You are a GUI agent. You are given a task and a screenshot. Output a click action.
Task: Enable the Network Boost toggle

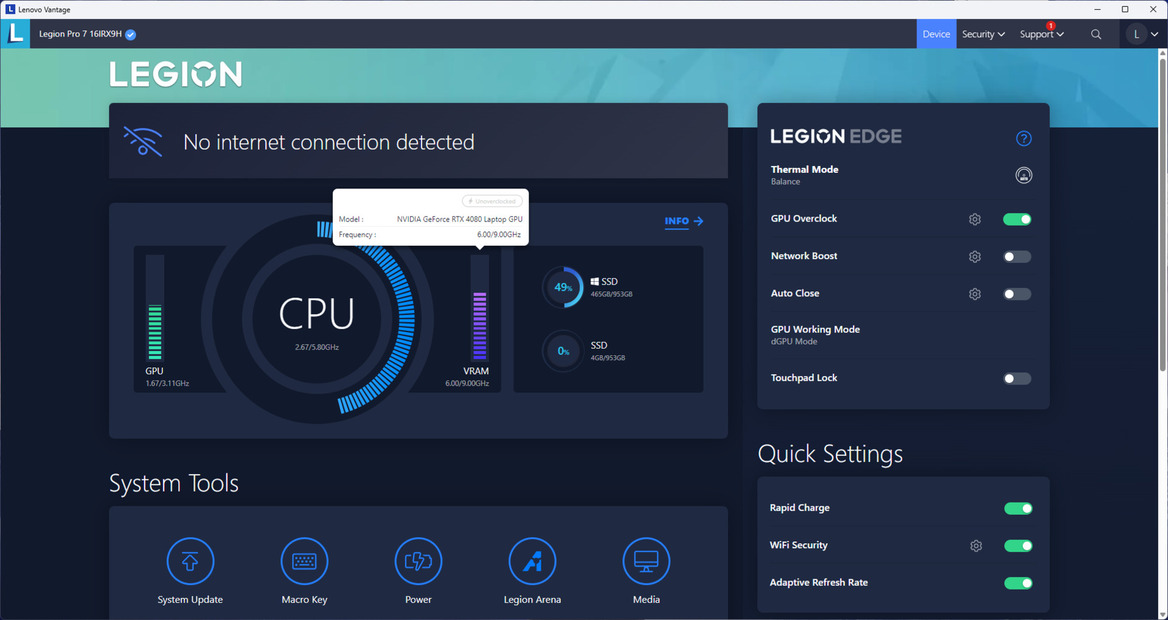[x=1017, y=256]
